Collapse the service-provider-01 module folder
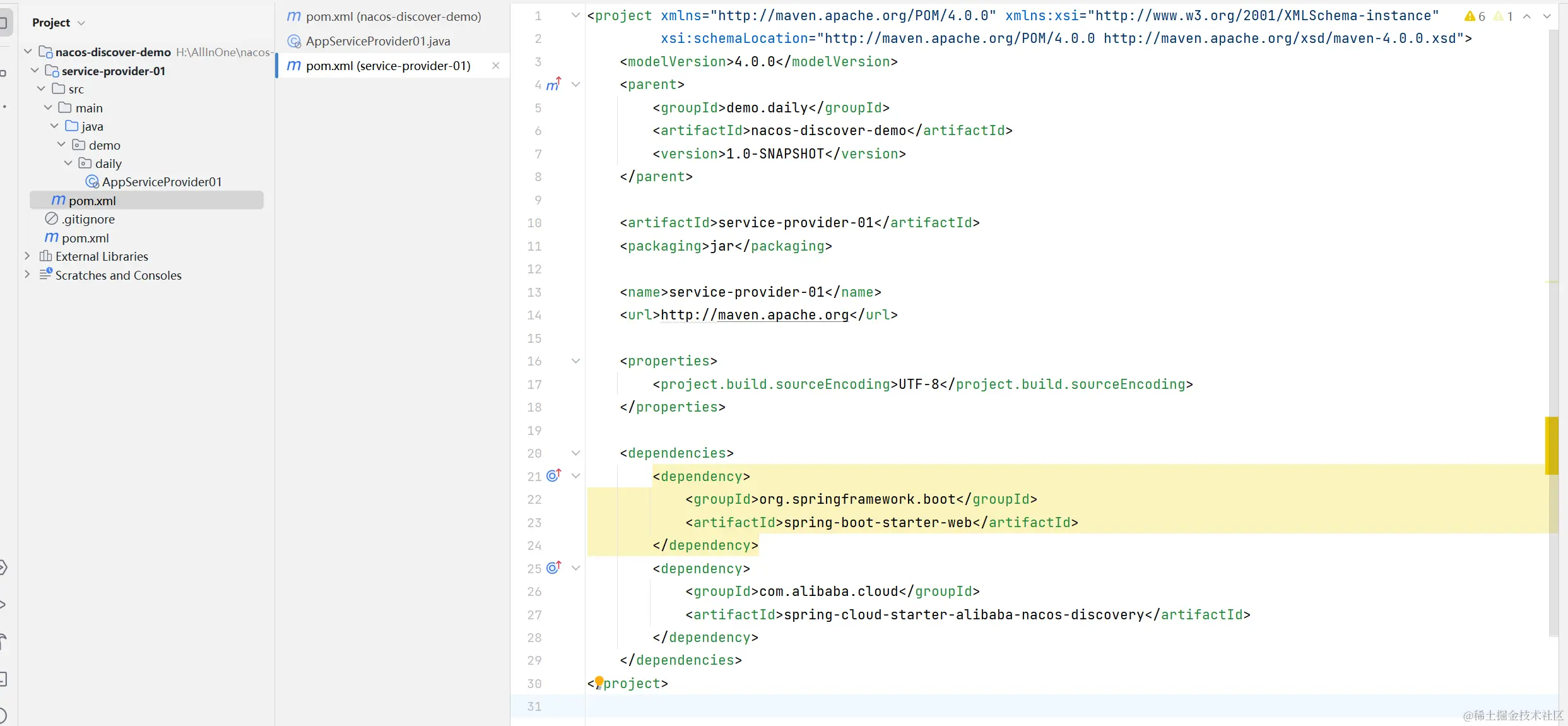 pos(35,71)
